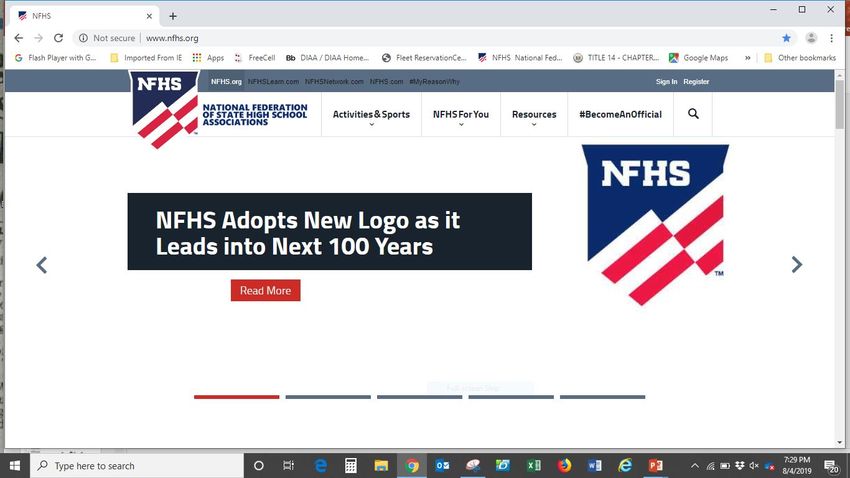Open Internet Explorer from the taskbar
850x478 pixels.
[x=625, y=466]
